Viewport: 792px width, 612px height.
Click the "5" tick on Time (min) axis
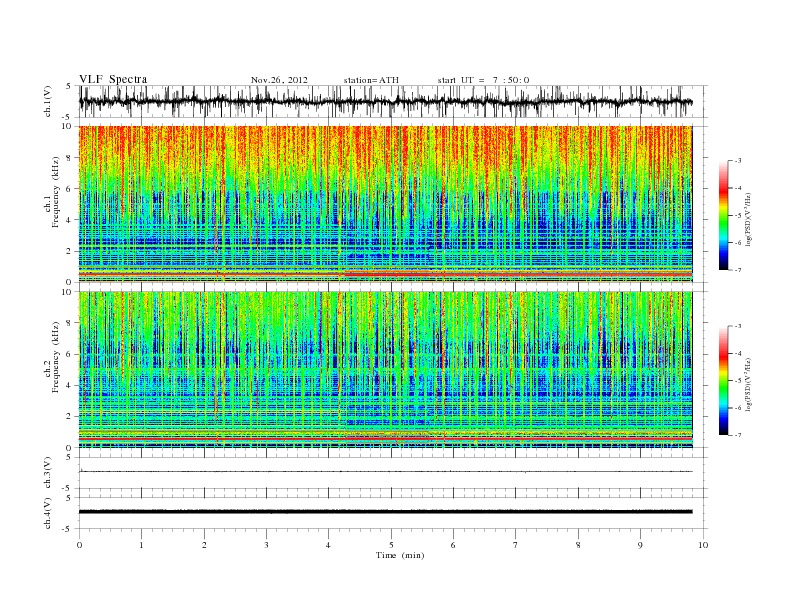391,545
